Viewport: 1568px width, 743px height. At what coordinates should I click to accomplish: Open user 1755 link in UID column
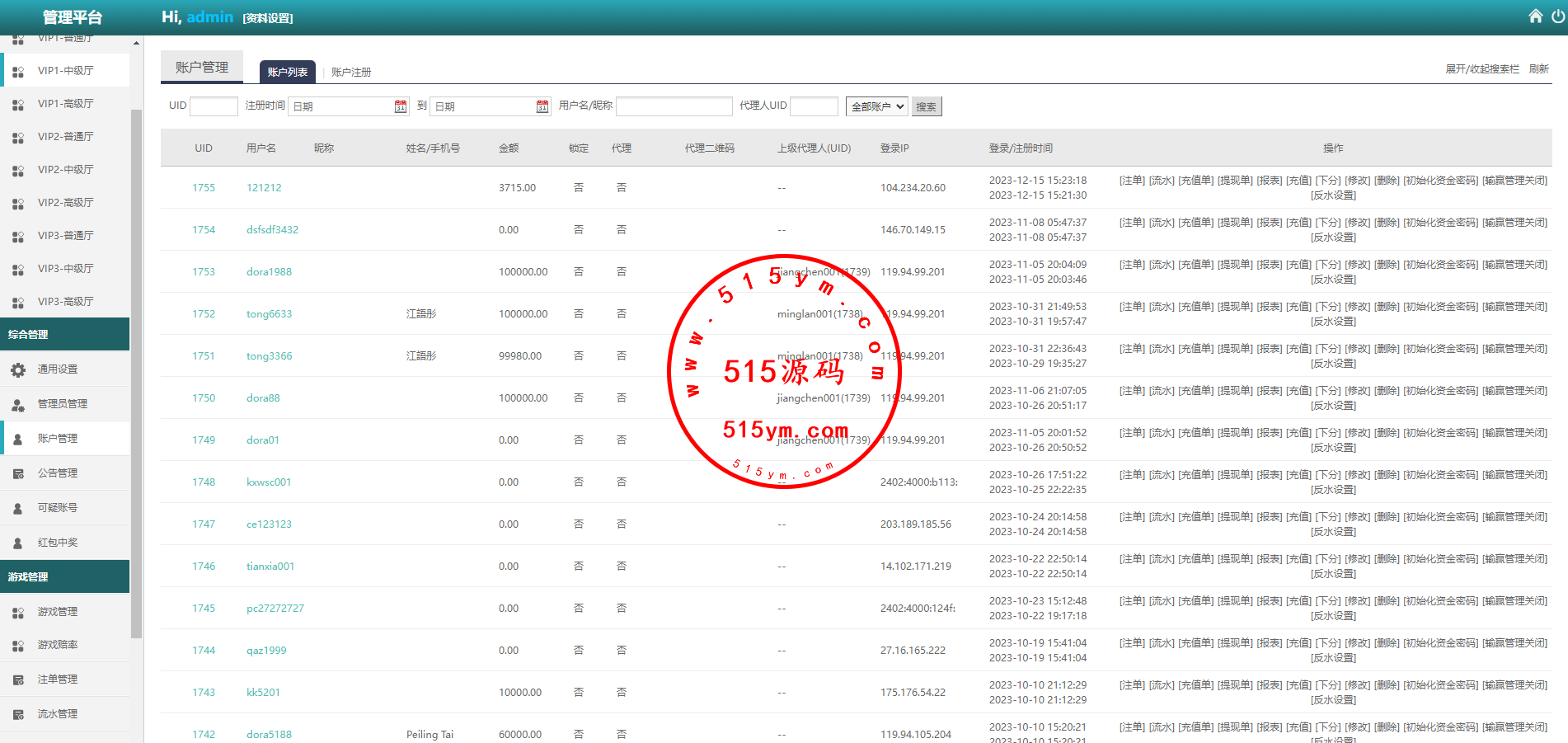204,188
